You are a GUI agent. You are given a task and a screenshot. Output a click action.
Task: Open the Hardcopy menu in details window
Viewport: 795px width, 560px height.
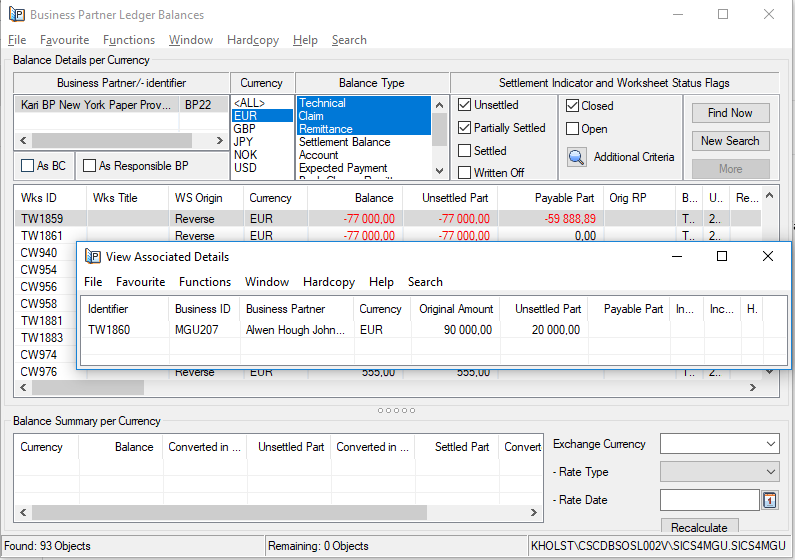point(328,282)
